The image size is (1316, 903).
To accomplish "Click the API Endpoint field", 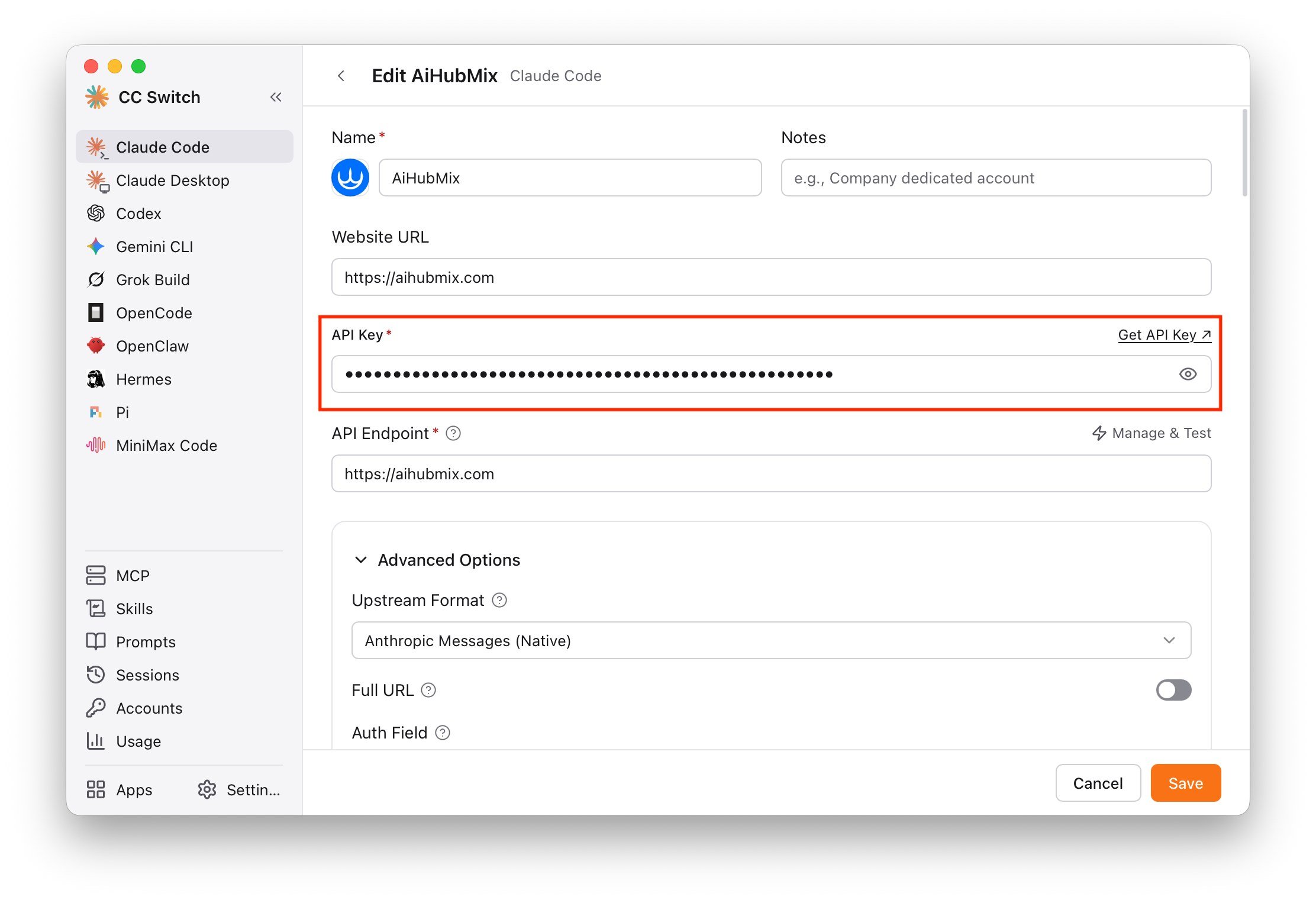I will click(x=772, y=473).
